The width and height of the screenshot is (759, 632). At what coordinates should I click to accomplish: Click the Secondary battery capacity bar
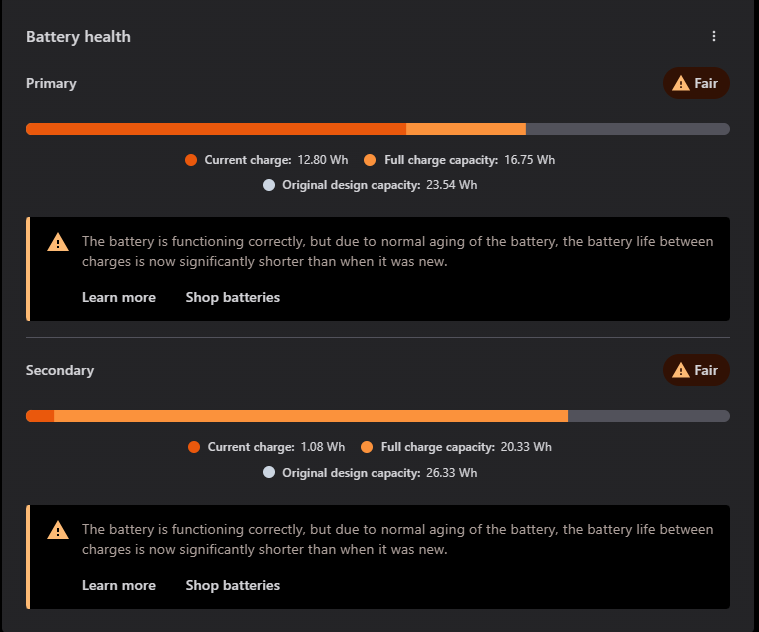click(377, 416)
